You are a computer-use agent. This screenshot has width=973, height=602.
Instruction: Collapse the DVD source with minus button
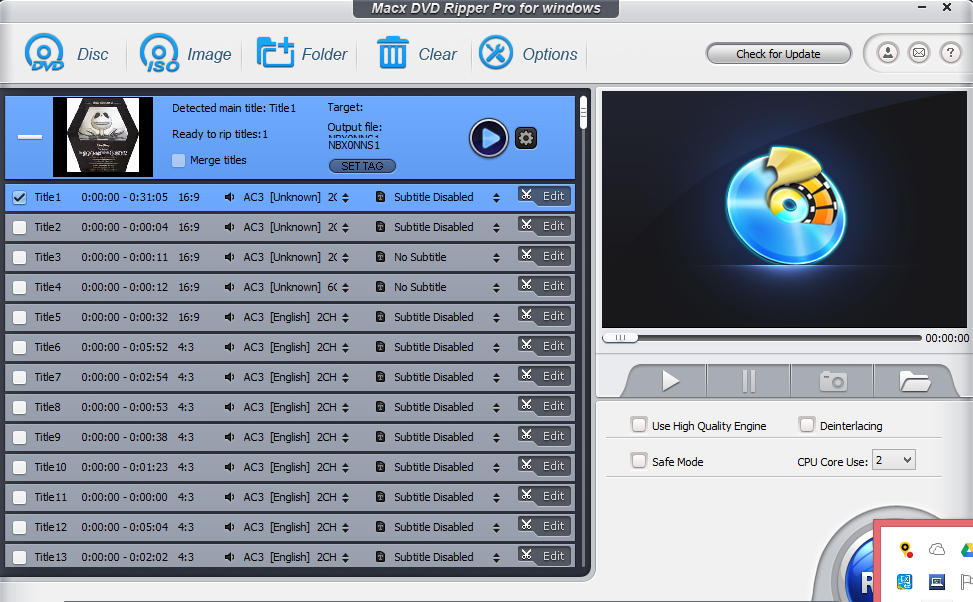(30, 137)
